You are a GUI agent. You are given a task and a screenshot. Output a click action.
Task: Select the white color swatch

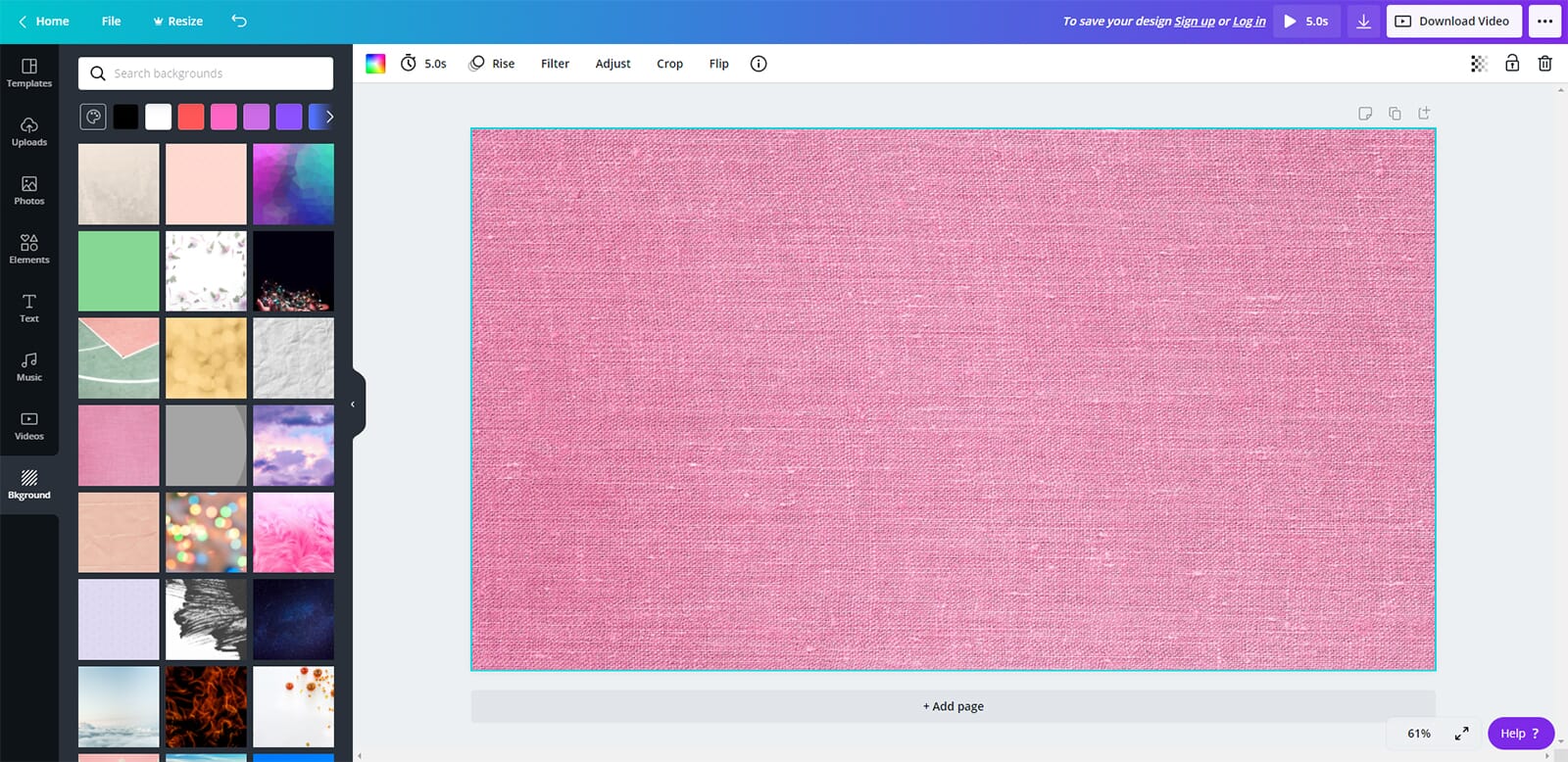[158, 118]
